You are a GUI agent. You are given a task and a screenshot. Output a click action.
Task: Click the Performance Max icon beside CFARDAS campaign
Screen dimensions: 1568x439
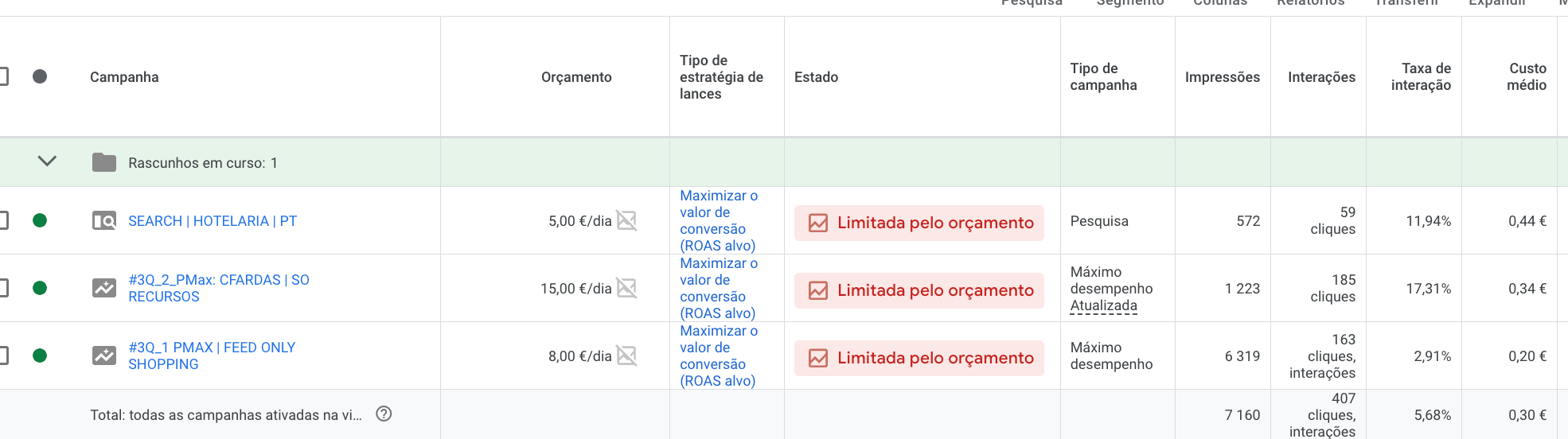(x=104, y=288)
